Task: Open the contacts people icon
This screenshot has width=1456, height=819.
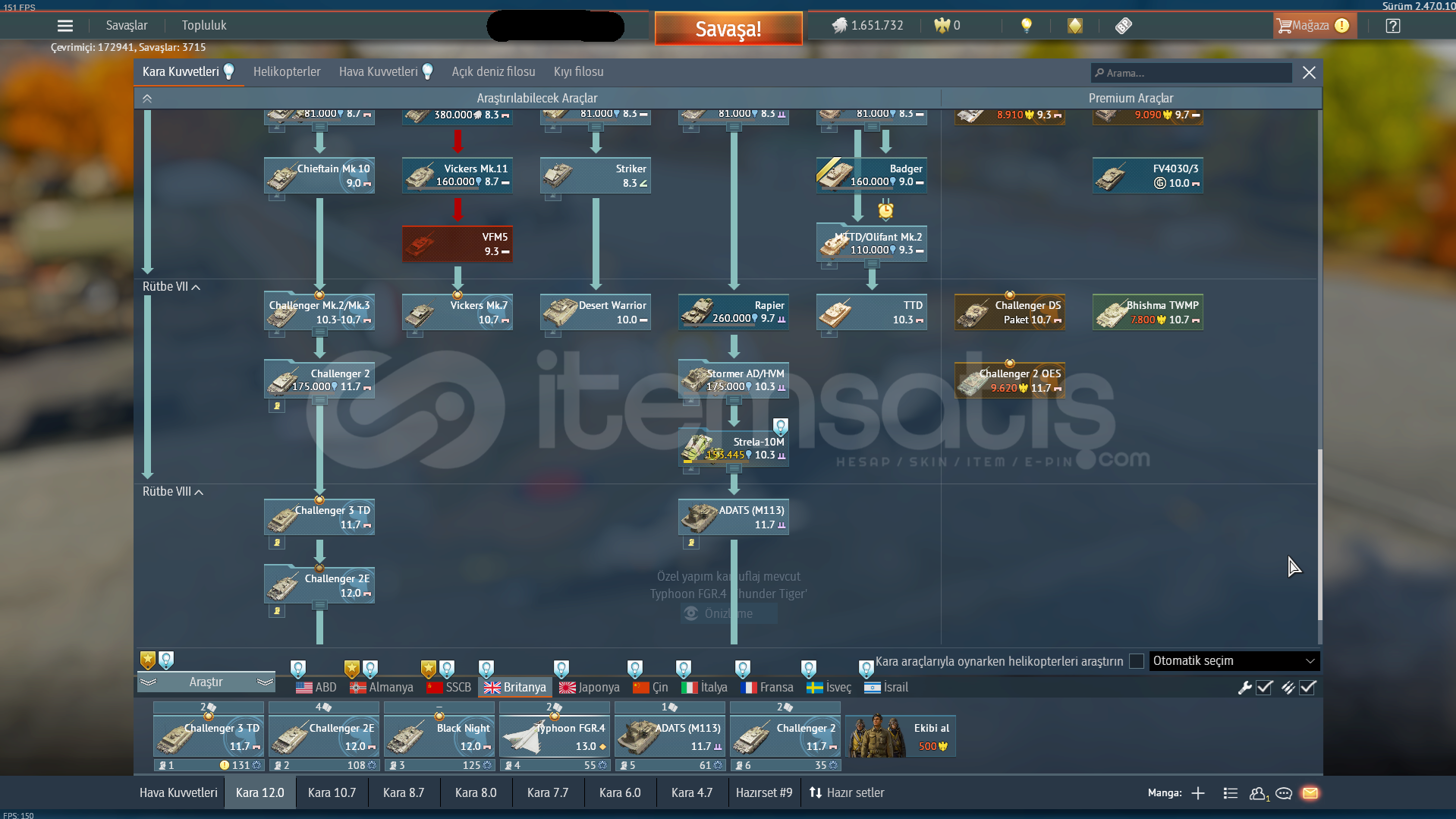Action: 1259,793
